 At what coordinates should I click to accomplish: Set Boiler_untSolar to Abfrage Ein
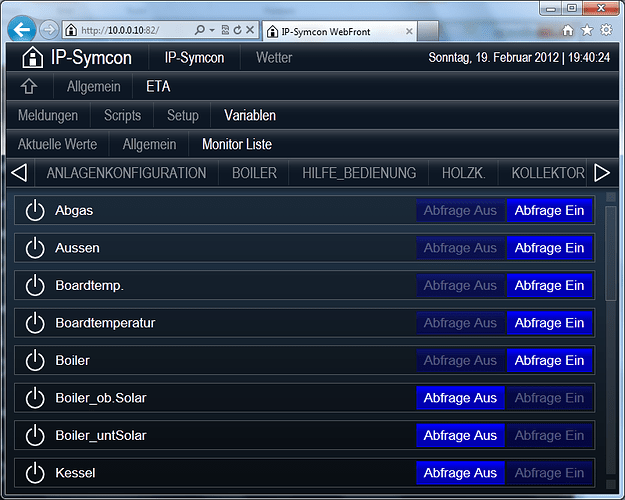[x=549, y=435]
